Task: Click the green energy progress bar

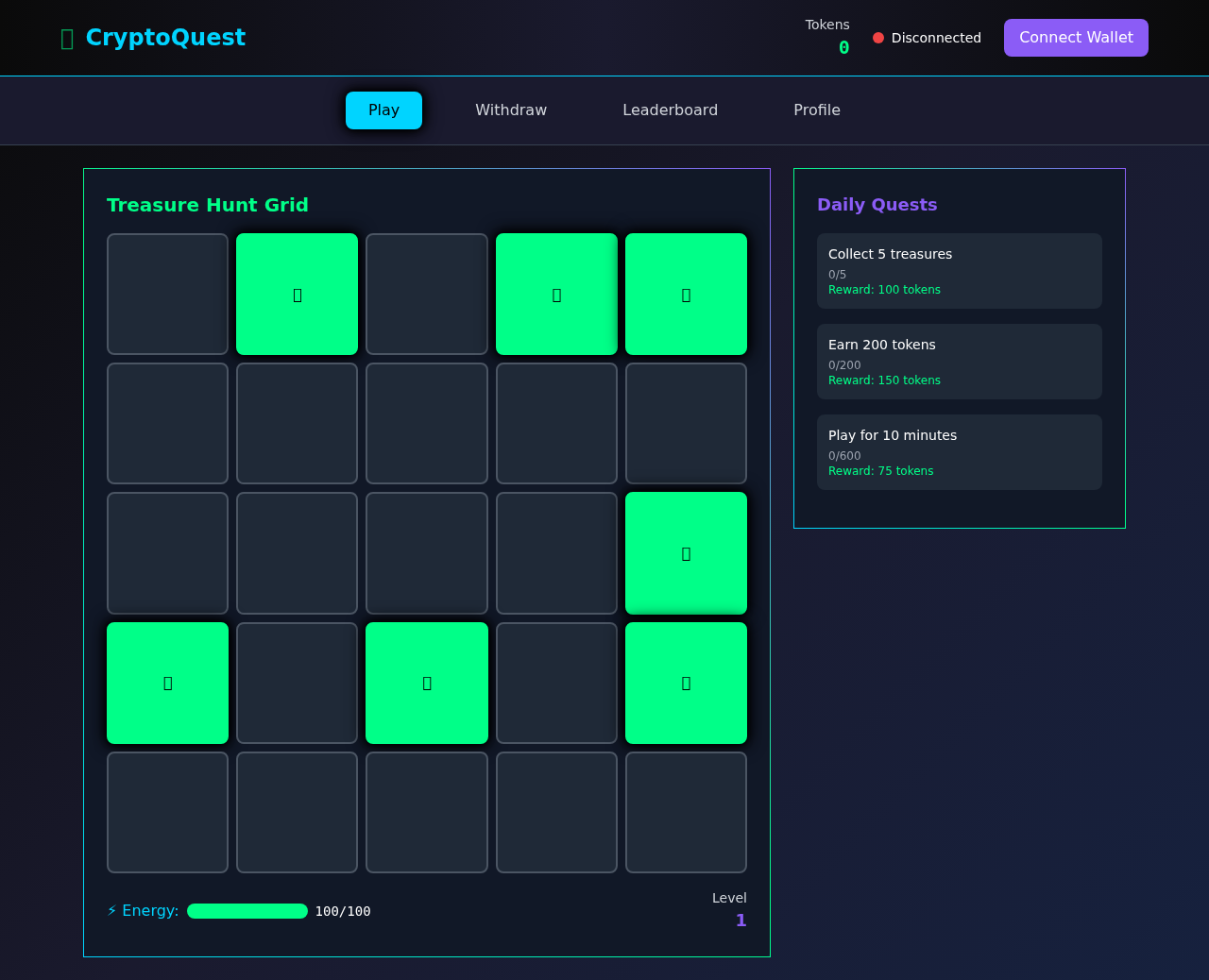Action: pyautogui.click(x=247, y=910)
